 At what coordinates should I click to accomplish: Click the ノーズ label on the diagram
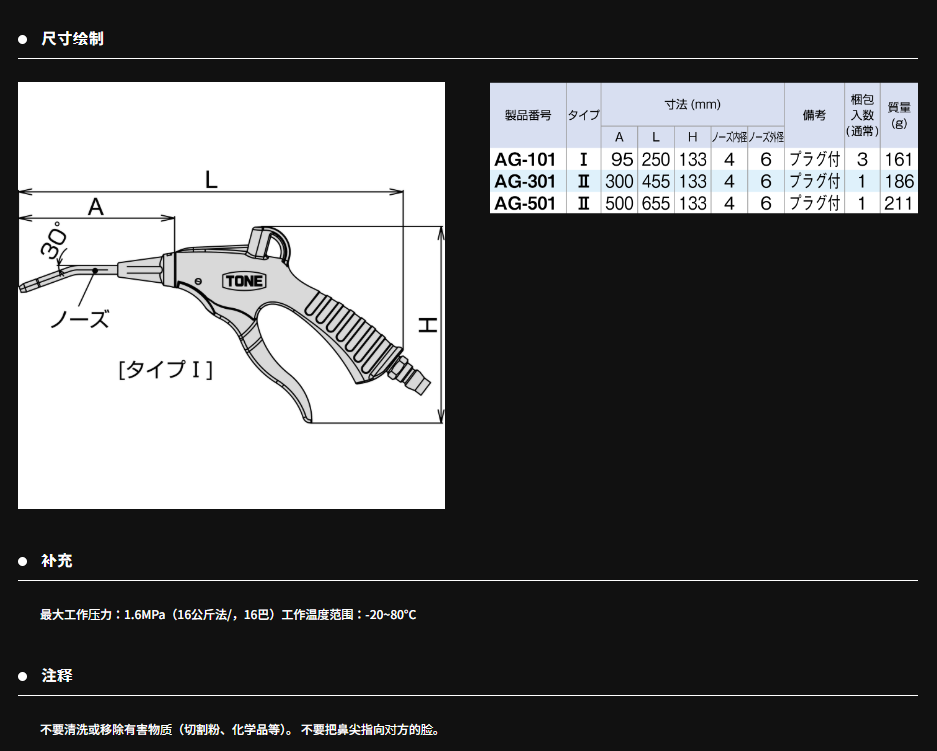click(x=81, y=321)
